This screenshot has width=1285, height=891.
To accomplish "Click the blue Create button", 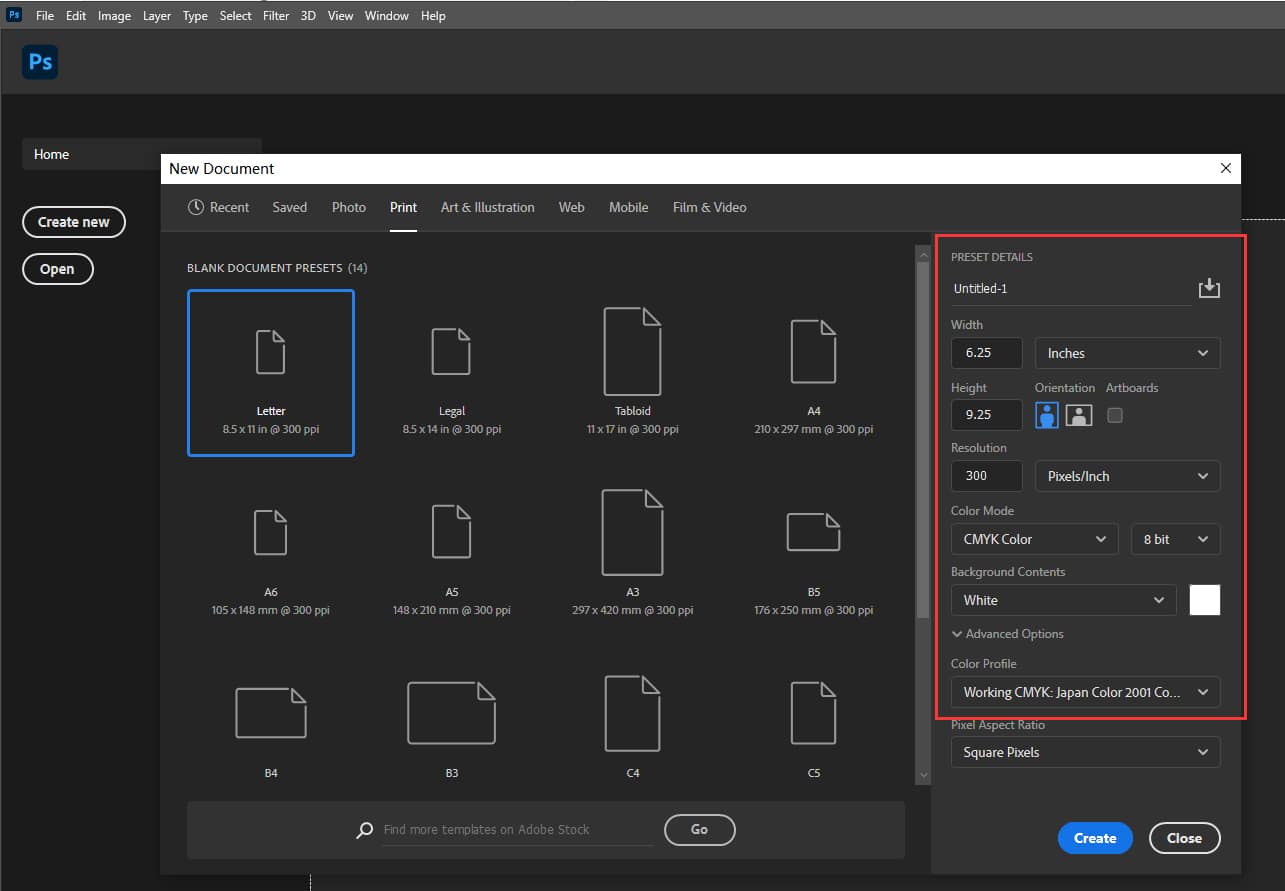I will 1095,838.
